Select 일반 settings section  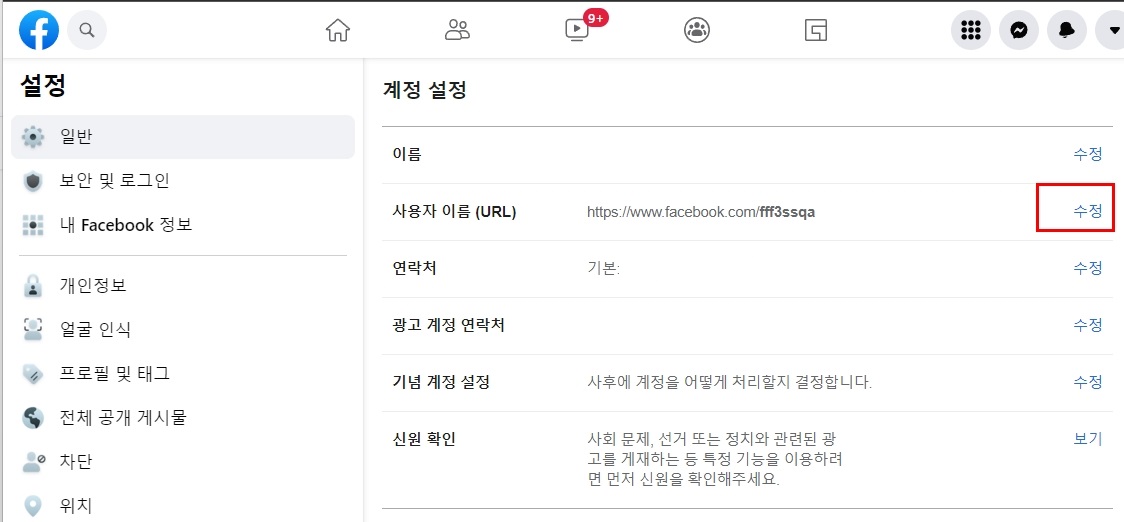point(183,137)
